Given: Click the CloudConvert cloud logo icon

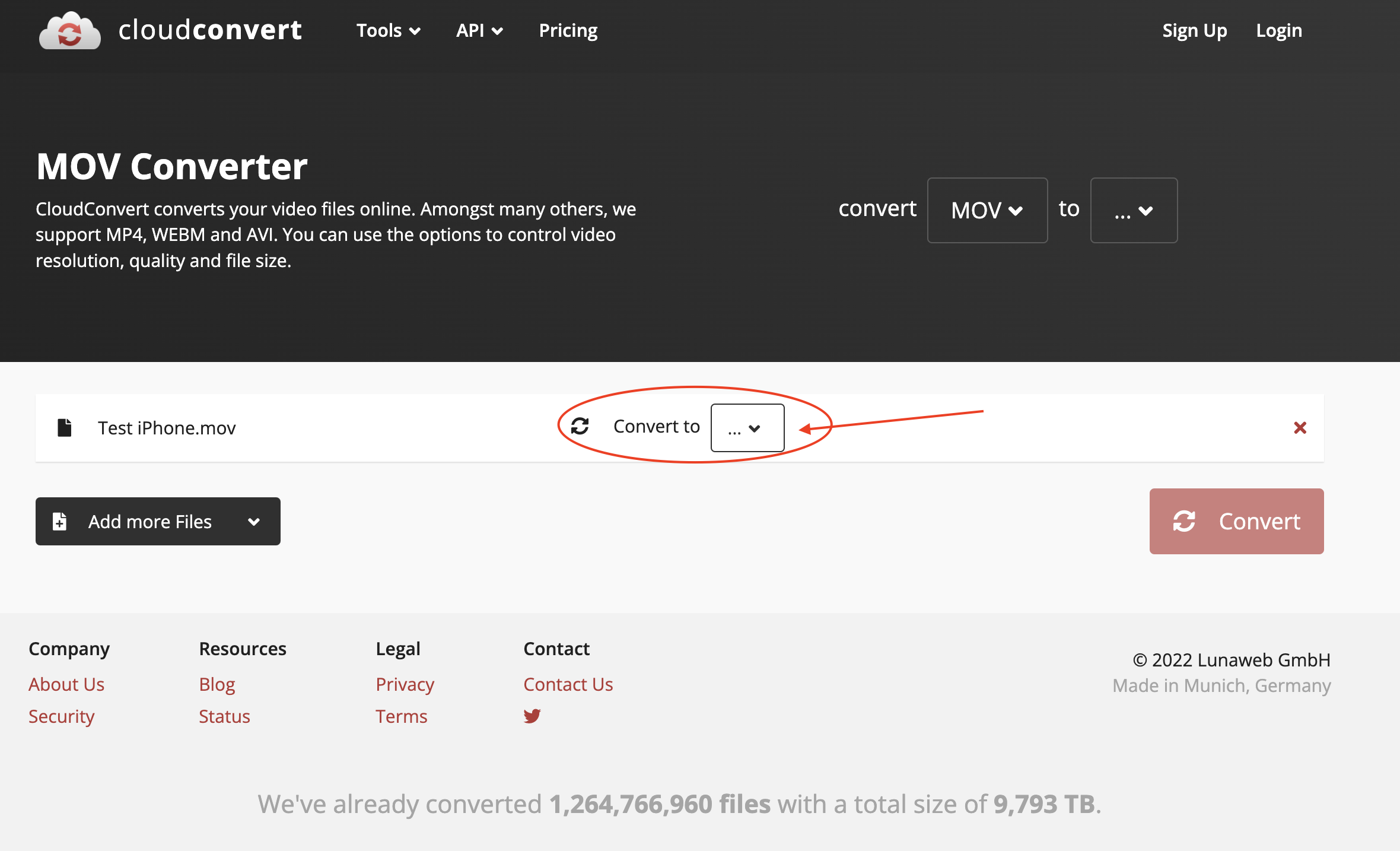Looking at the screenshot, I should point(69,31).
